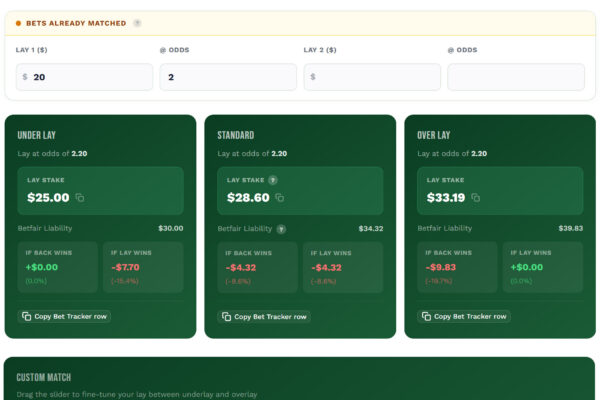This screenshot has width=600, height=400.
Task: Select the -$9.83 If Back Wins value
Action: point(441,267)
